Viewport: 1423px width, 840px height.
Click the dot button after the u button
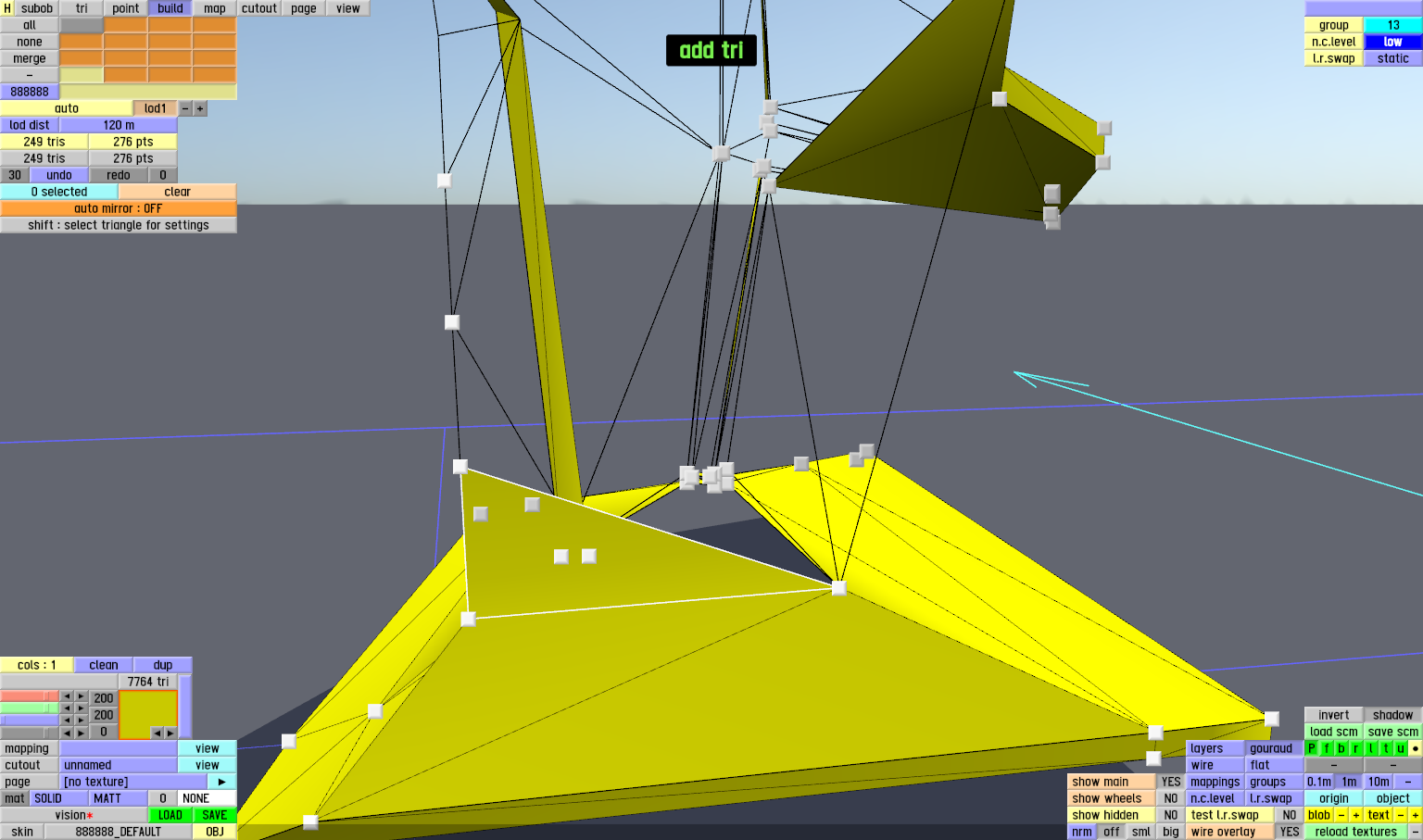point(1416,748)
